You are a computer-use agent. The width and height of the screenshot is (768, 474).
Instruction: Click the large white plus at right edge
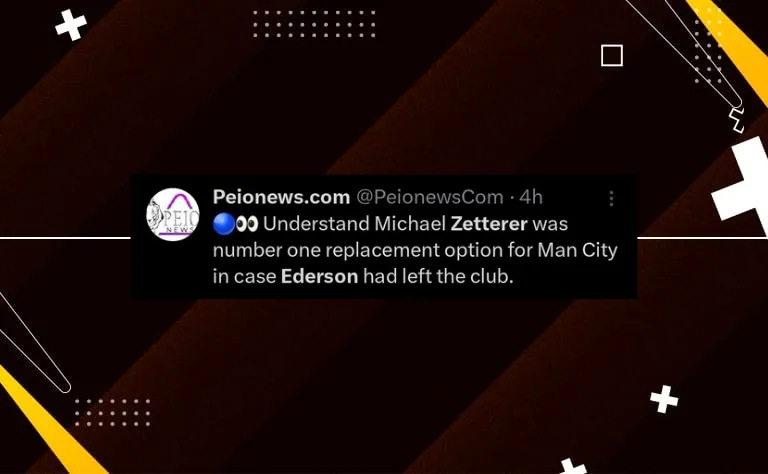[742, 186]
